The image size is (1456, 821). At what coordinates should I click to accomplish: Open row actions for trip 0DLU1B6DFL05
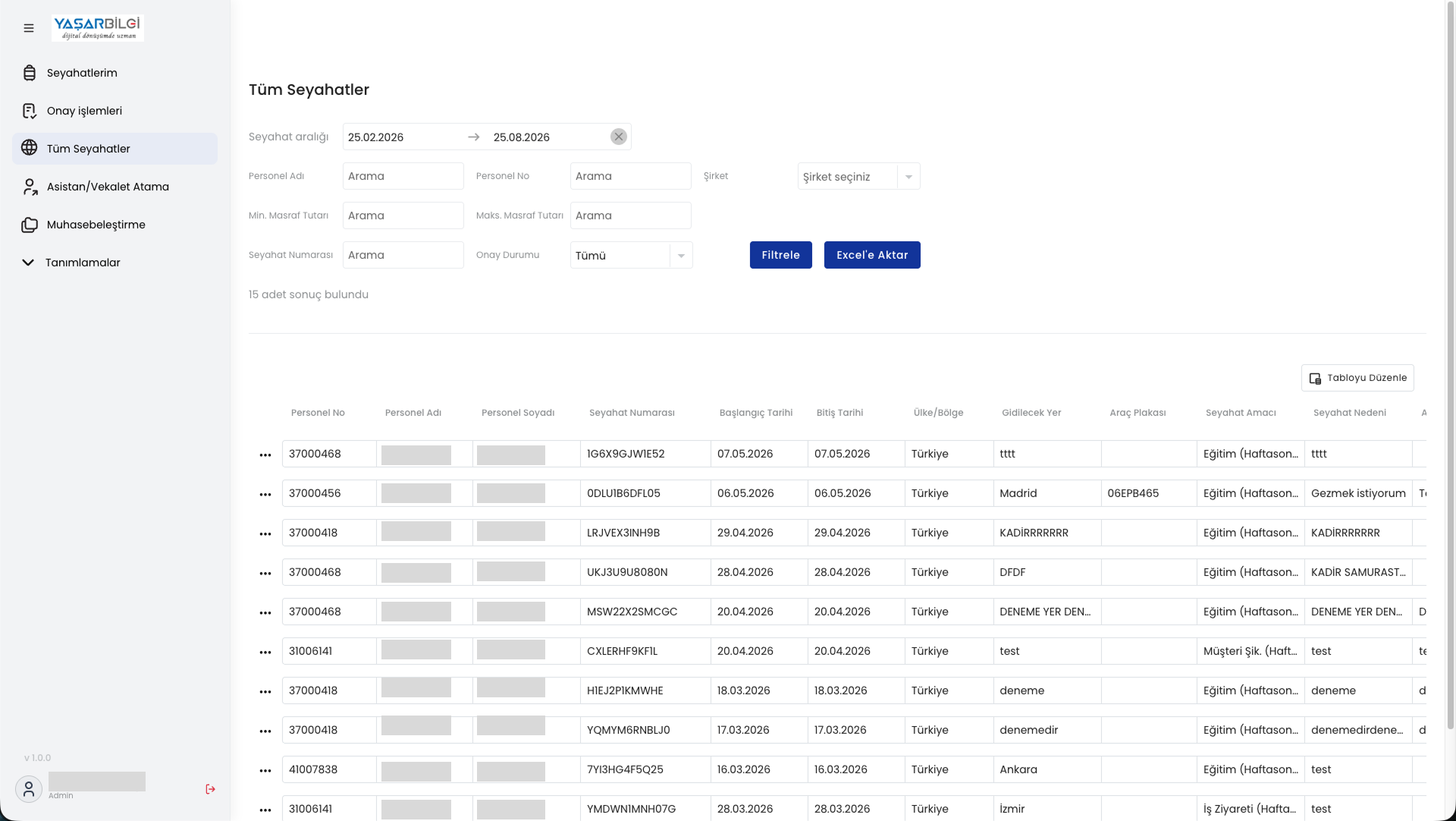[265, 494]
